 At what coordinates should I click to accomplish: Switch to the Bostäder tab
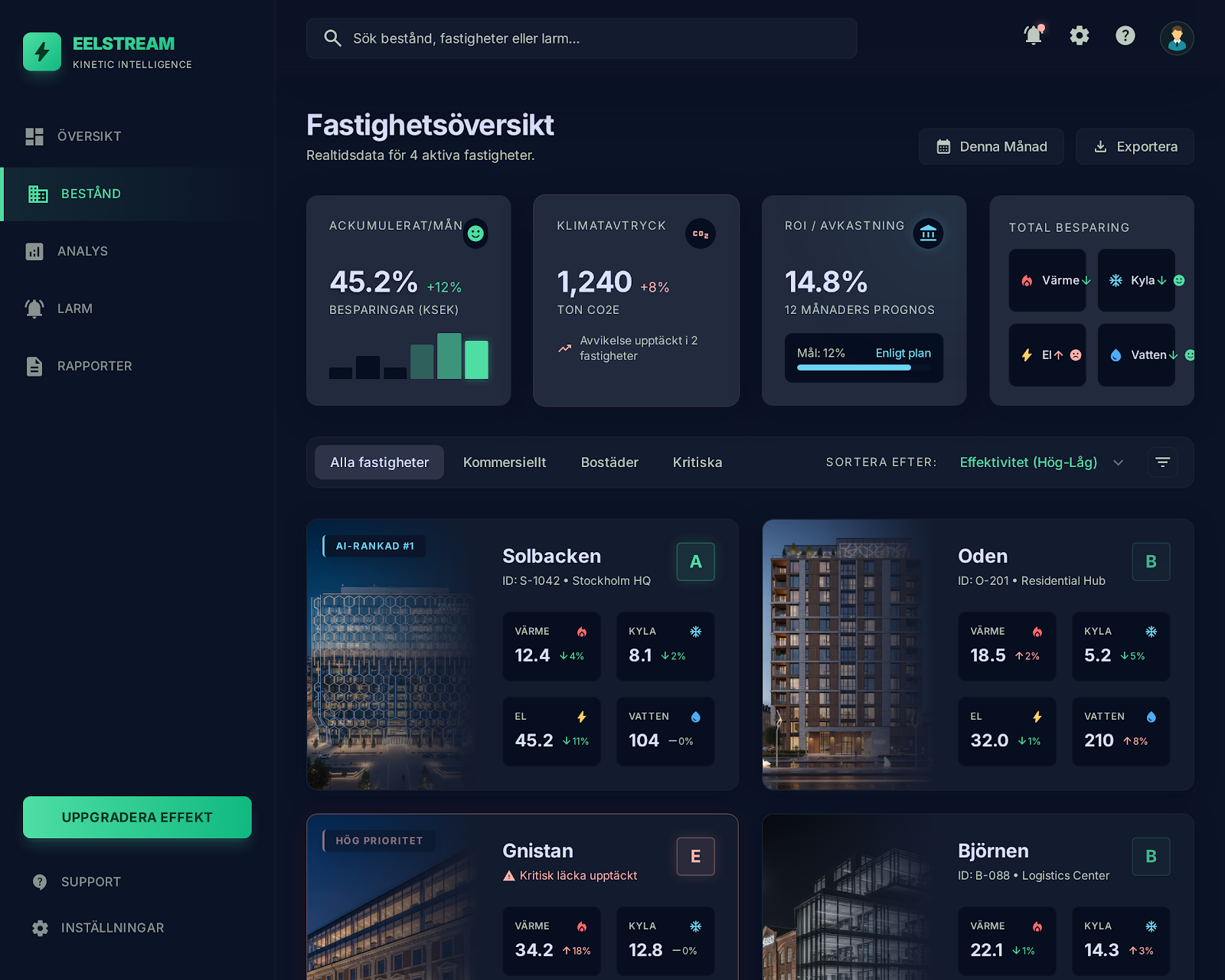(x=609, y=462)
